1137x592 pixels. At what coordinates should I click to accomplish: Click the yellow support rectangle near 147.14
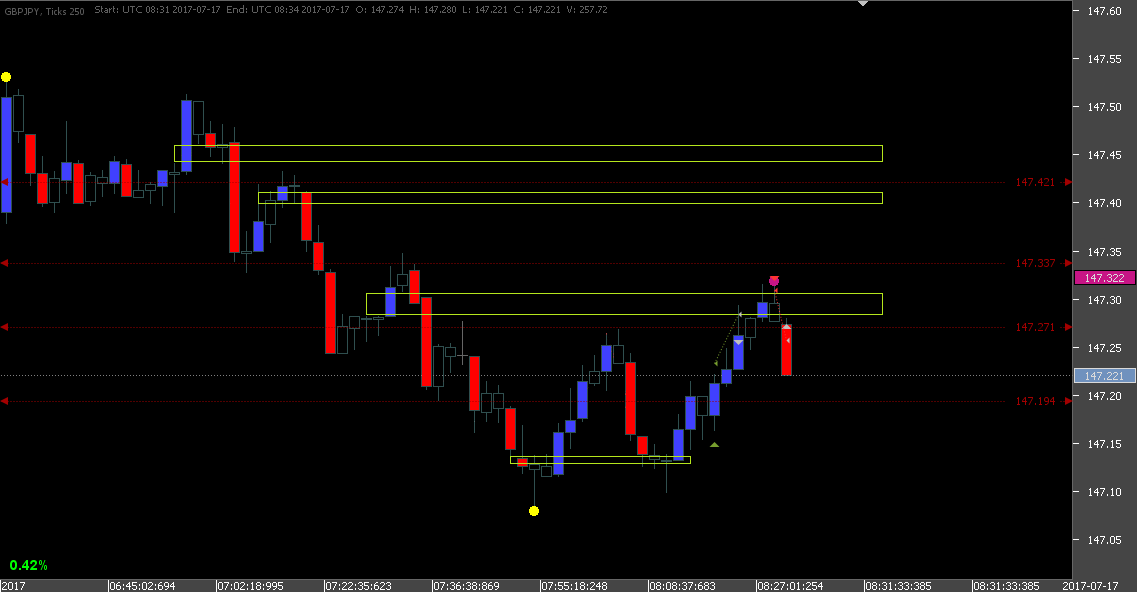[x=600, y=461]
